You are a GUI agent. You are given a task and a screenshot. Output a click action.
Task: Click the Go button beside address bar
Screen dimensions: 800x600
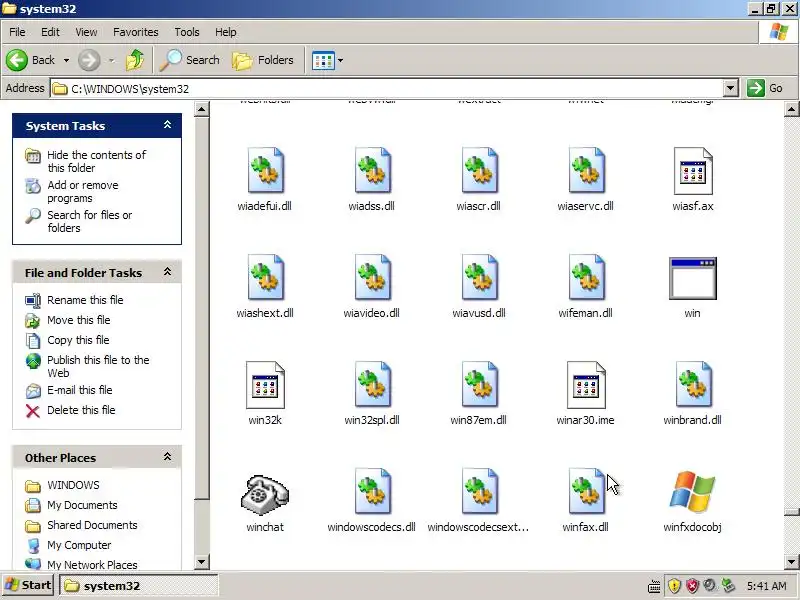(765, 88)
